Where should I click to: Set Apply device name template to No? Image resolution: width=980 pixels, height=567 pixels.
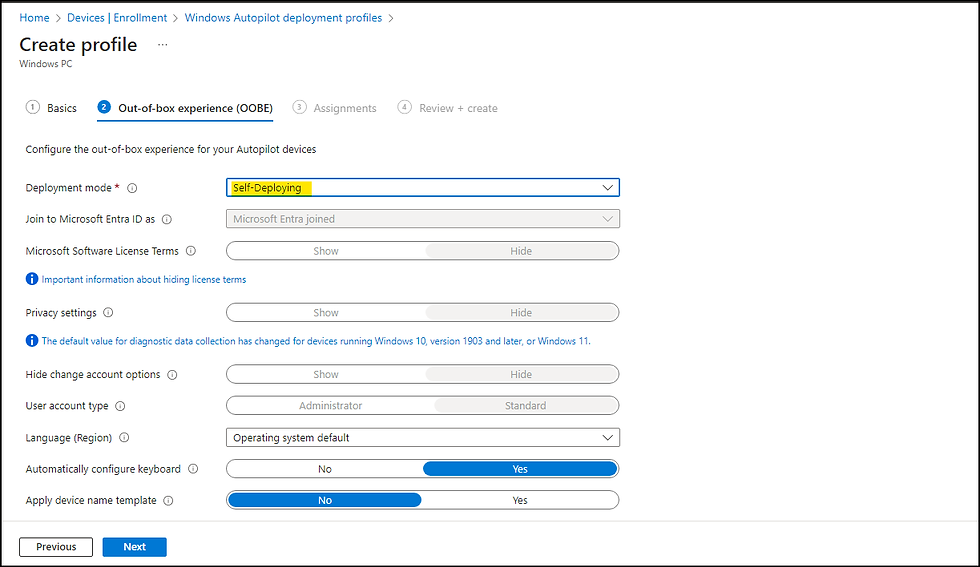[324, 500]
